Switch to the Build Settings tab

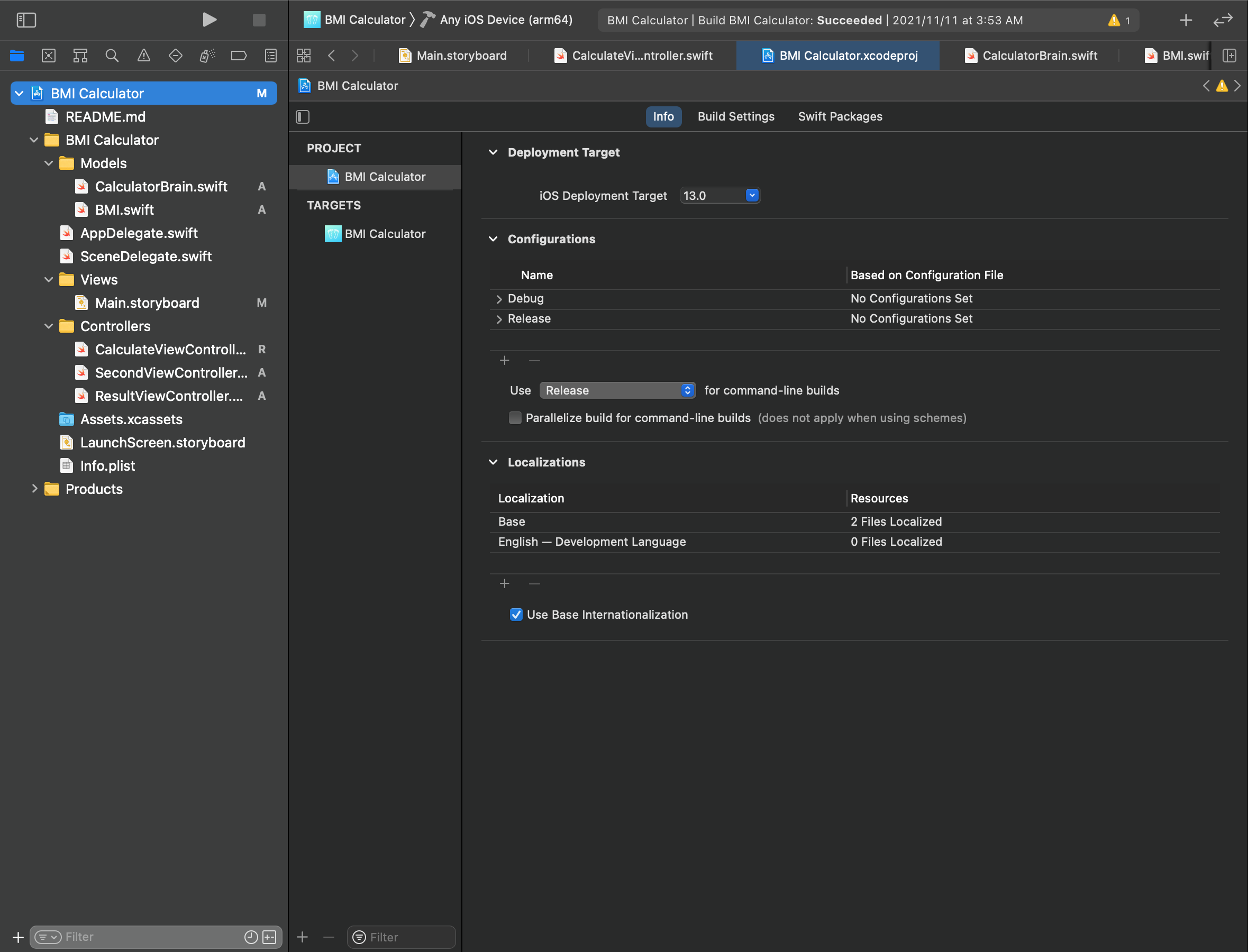[736, 117]
